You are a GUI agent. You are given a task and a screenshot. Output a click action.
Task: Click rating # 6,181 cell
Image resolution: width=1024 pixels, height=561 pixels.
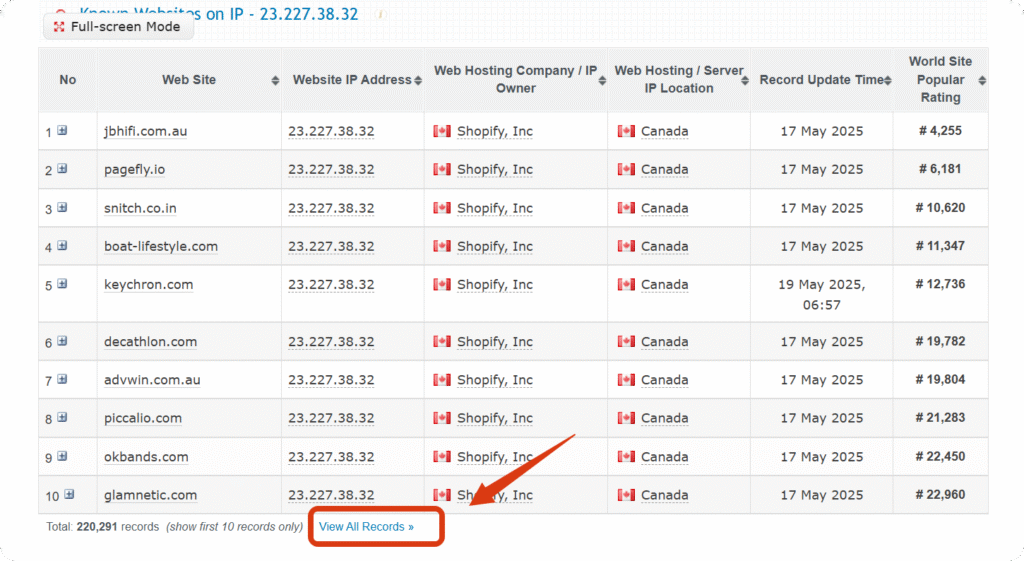(x=940, y=169)
